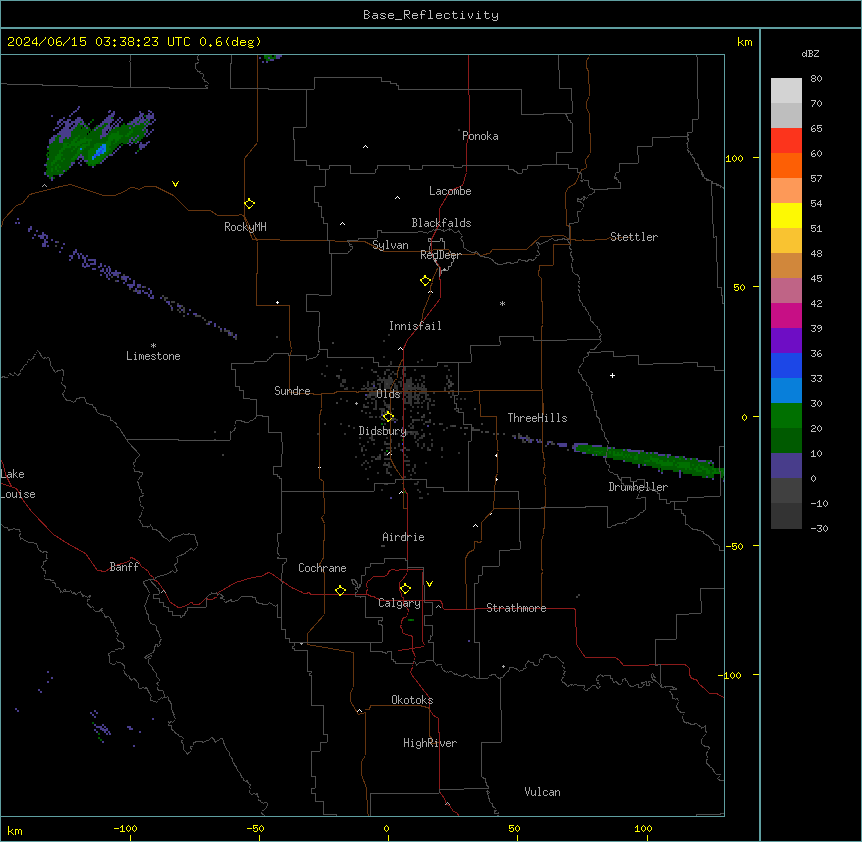Click the Sundre town label

pyautogui.click(x=292, y=391)
